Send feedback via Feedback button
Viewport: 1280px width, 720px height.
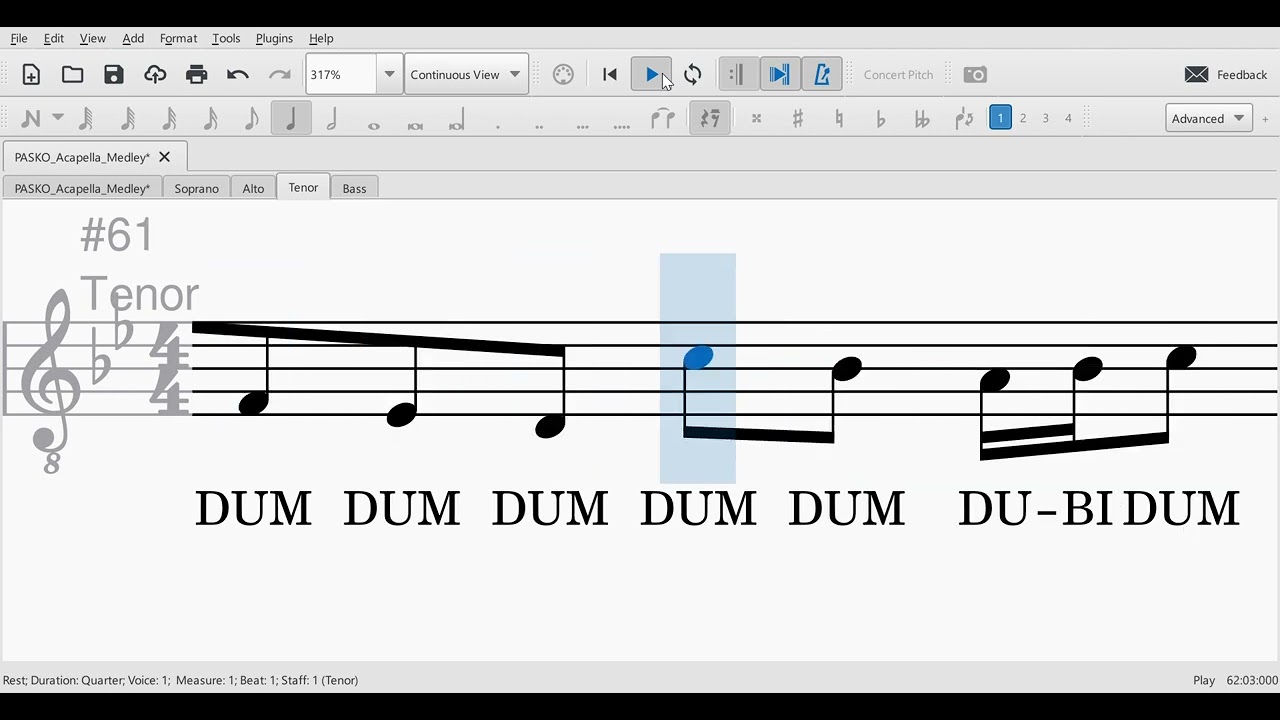1226,75
